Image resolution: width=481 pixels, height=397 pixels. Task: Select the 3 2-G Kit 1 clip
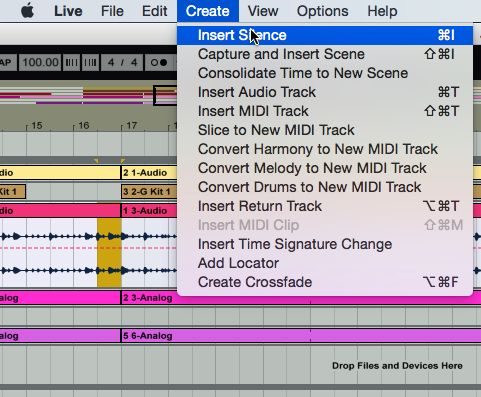tap(149, 192)
